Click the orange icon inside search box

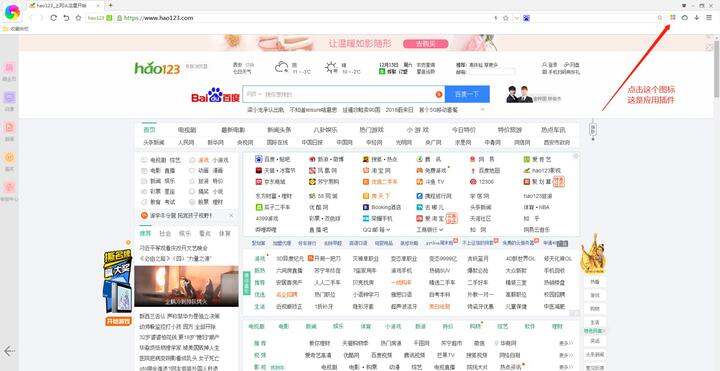pos(439,94)
